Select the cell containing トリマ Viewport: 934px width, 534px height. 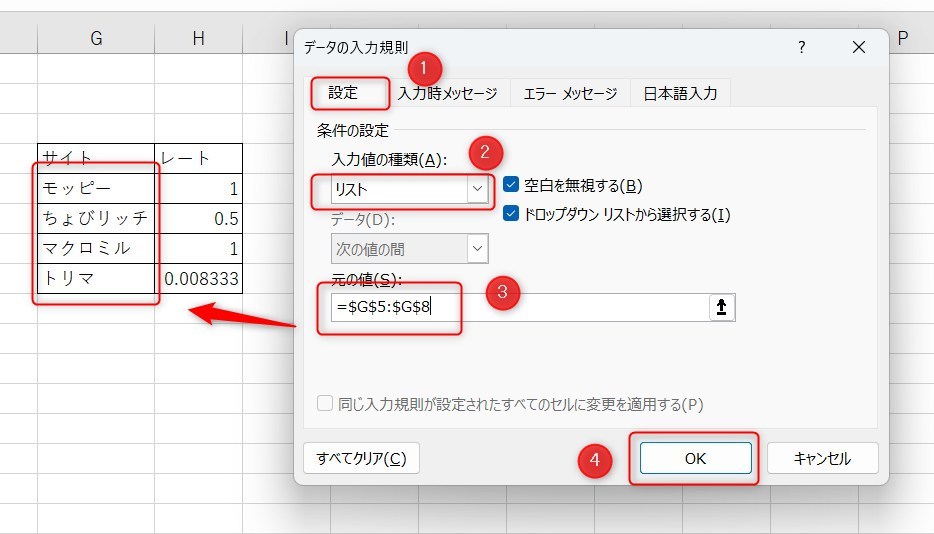coord(96,278)
